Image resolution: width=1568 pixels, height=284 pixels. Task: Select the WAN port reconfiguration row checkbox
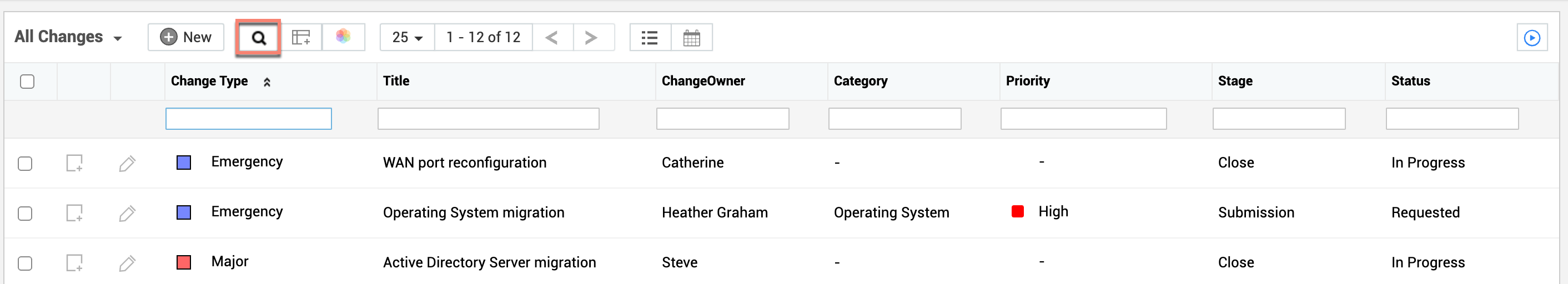[x=25, y=164]
